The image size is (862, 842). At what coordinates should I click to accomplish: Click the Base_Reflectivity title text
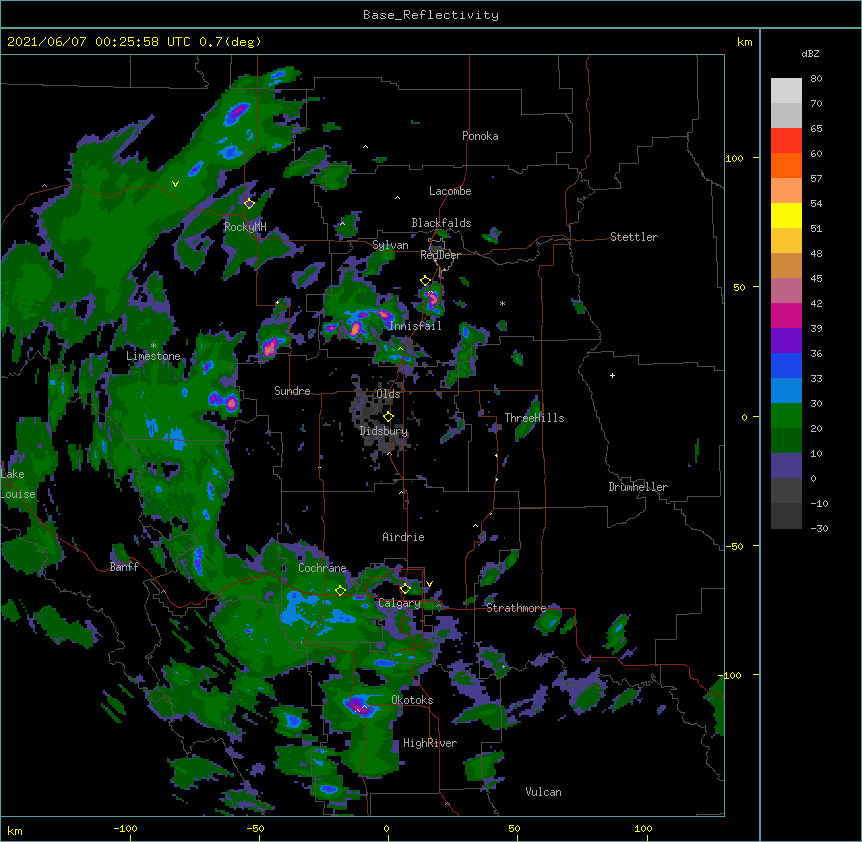pos(431,15)
